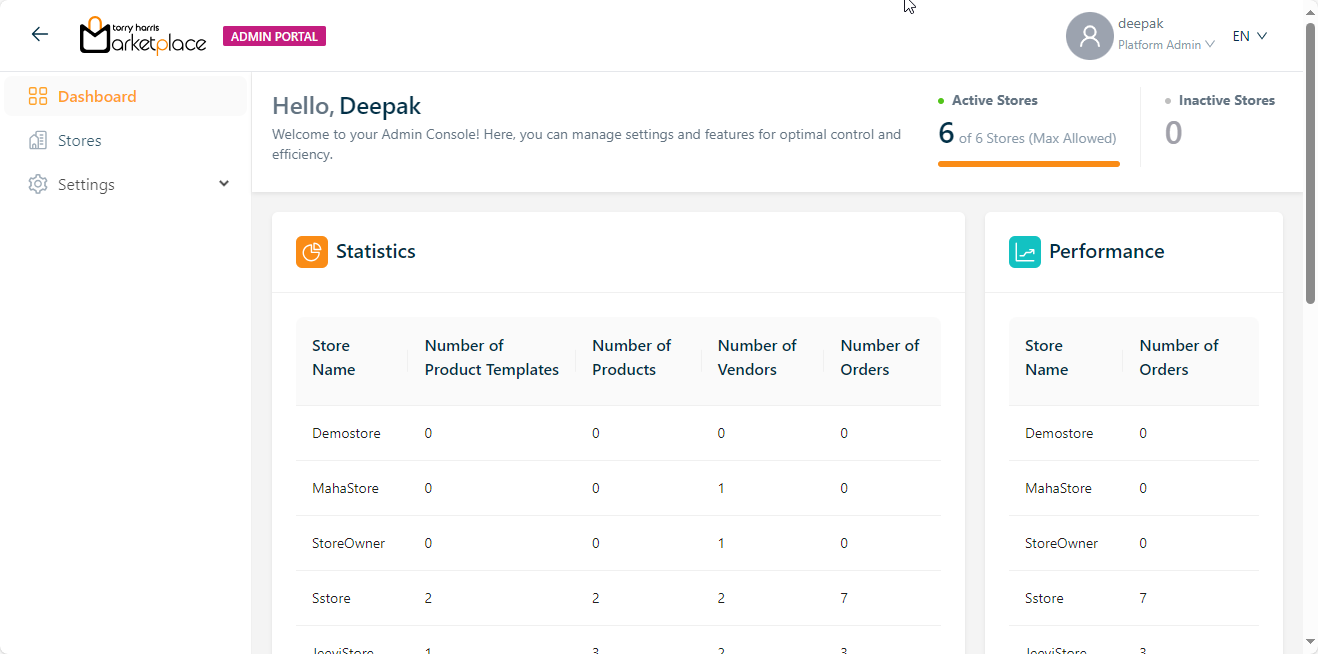Image resolution: width=1318 pixels, height=654 pixels.
Task: Click the Performance chart icon
Action: 1025,252
